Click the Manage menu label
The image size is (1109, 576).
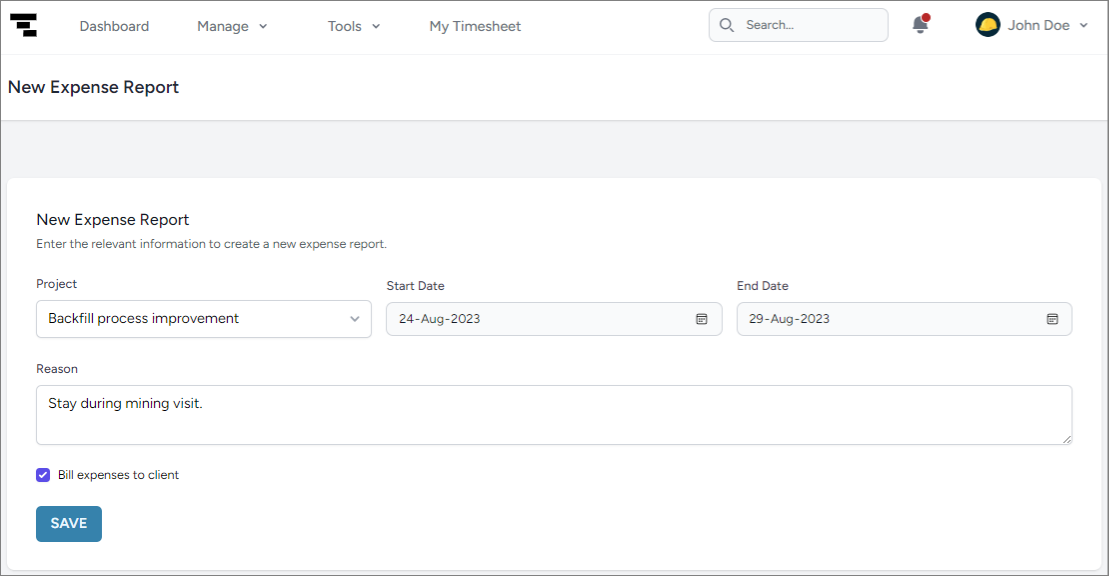[x=222, y=27]
